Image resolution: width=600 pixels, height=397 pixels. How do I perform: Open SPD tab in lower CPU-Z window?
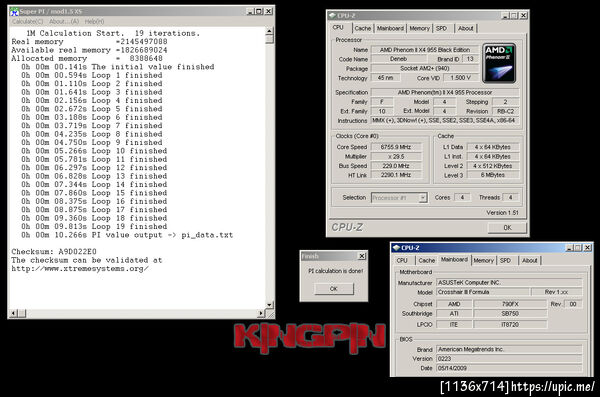505,260
